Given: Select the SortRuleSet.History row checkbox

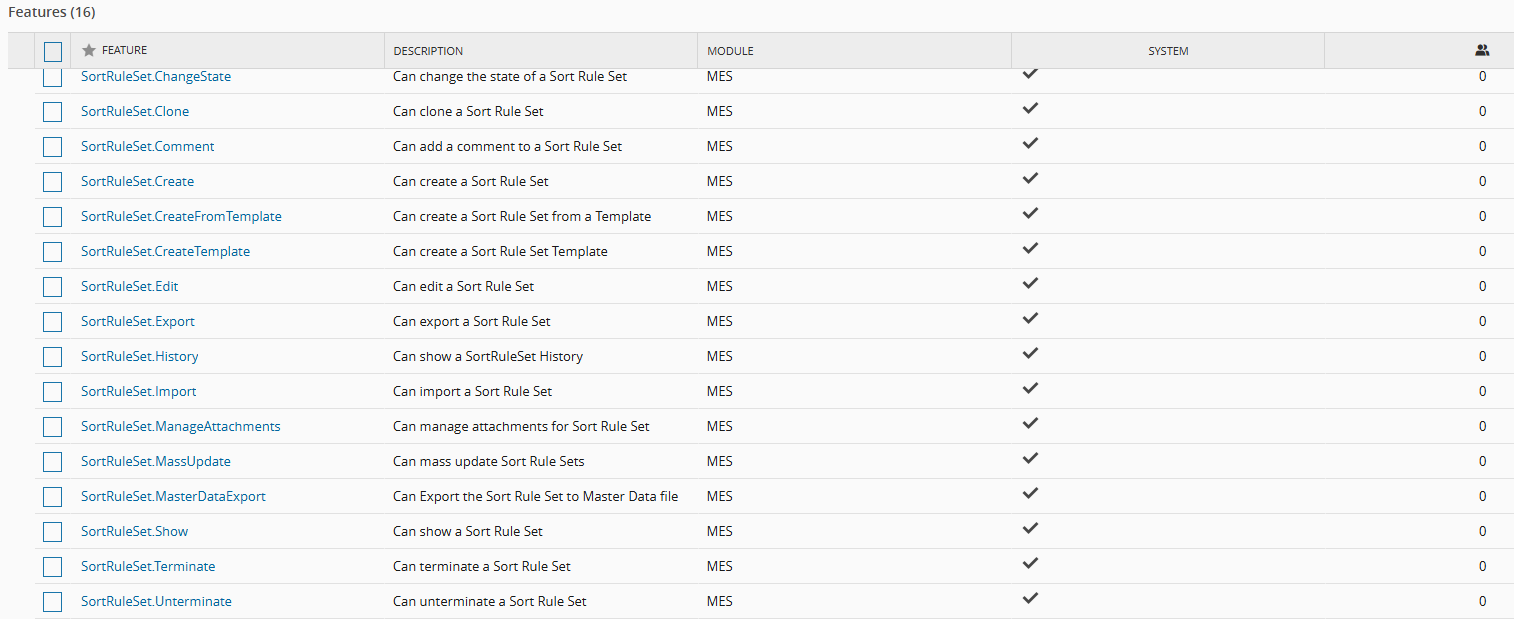Looking at the screenshot, I should pos(53,357).
